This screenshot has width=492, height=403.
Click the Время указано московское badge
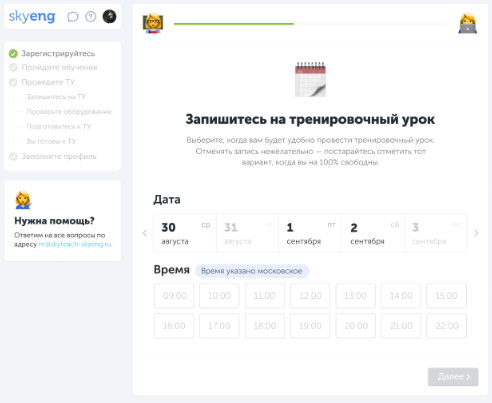[x=252, y=271]
